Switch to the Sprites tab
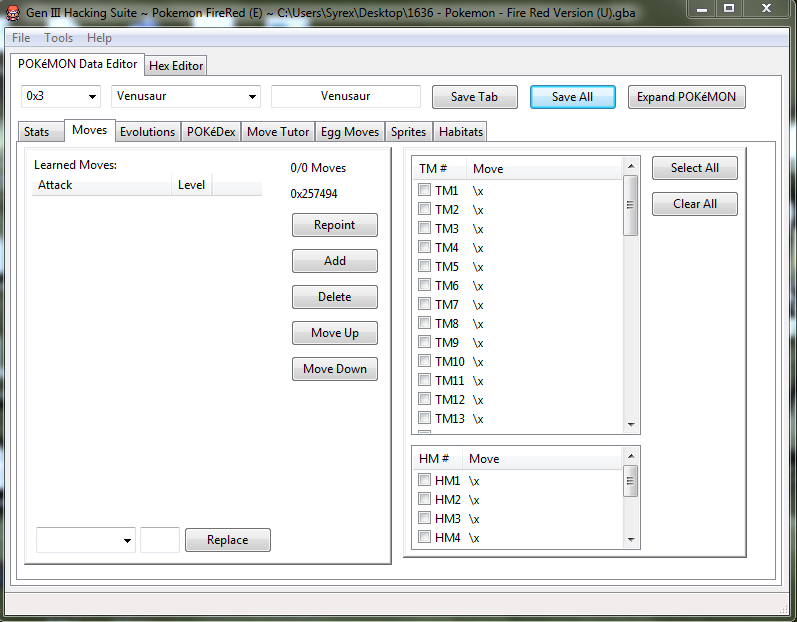Screen dimensions: 797x622 click(x=408, y=132)
